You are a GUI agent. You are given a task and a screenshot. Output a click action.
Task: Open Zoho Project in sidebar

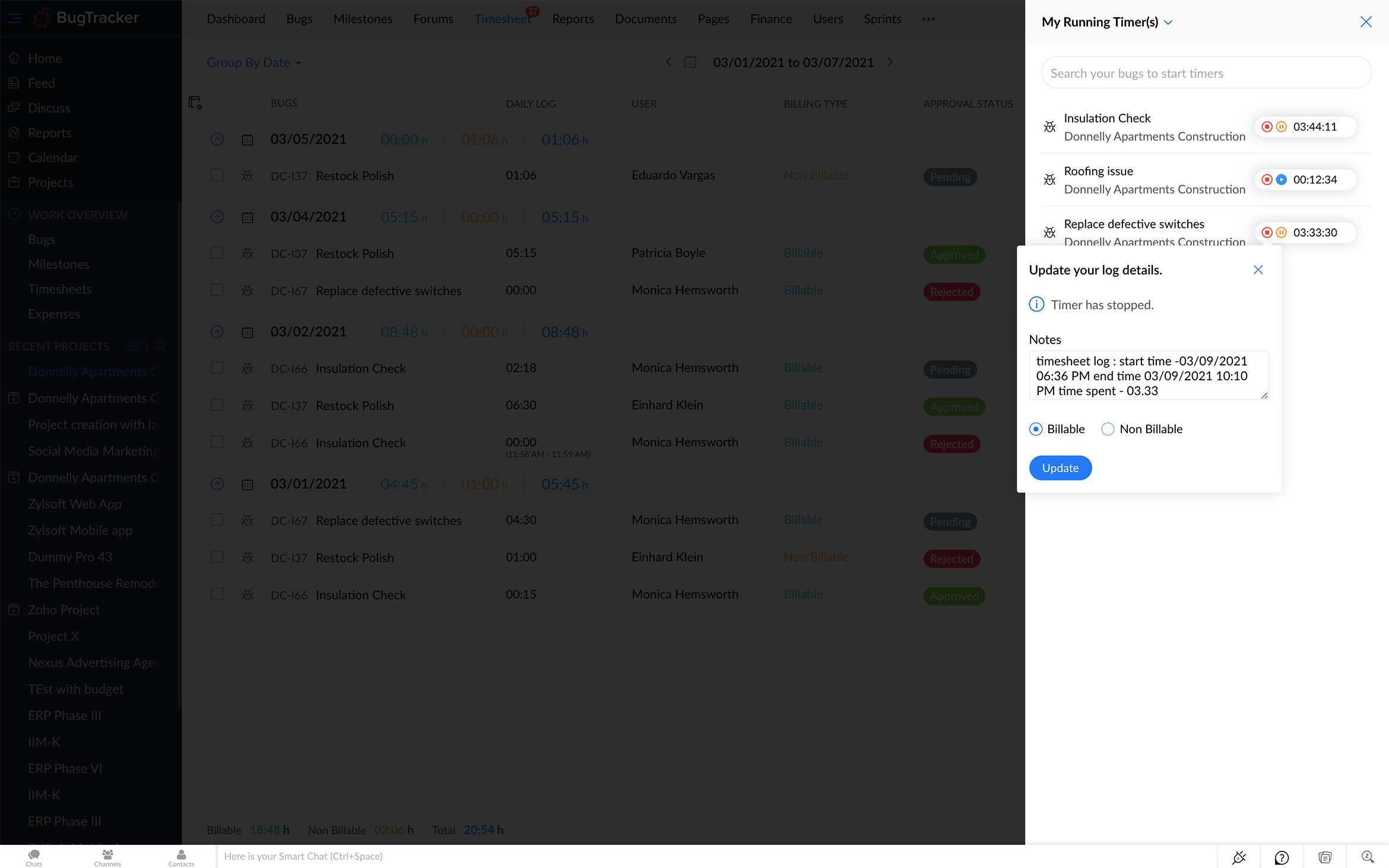[64, 609]
